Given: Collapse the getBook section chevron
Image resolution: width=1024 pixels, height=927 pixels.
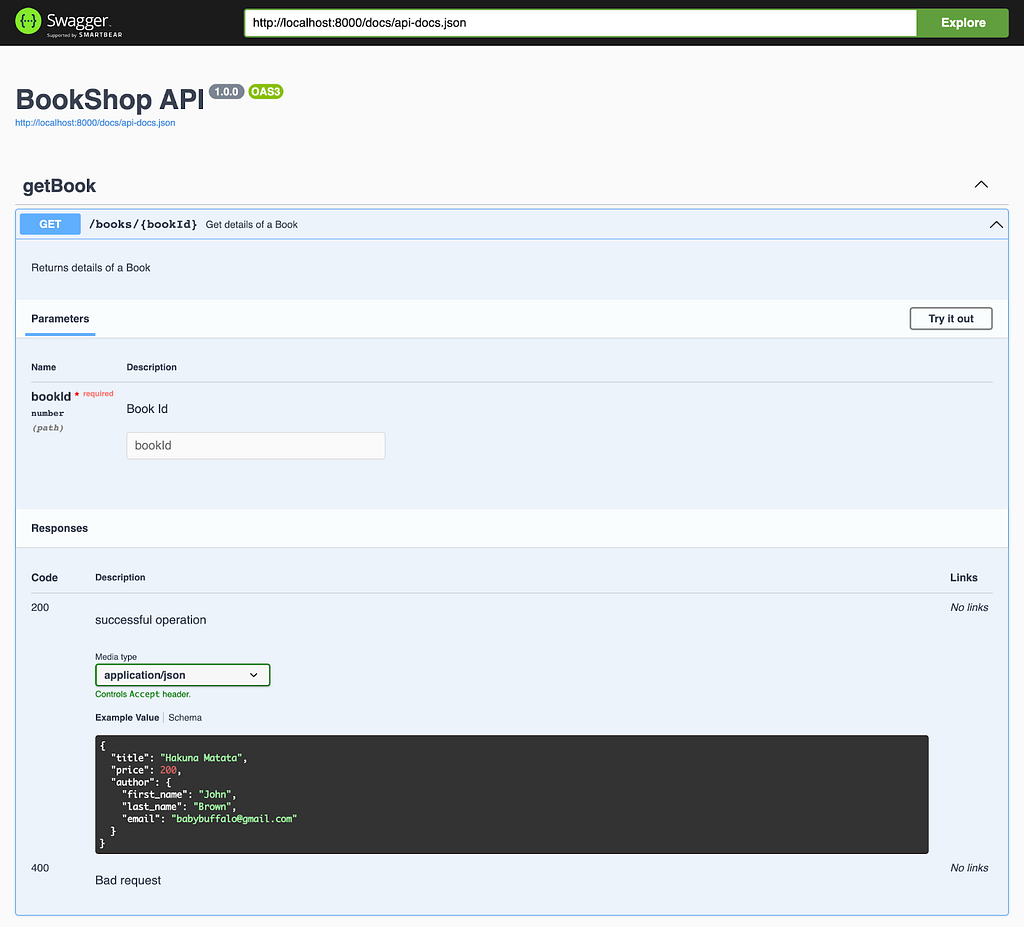Looking at the screenshot, I should click(x=981, y=184).
